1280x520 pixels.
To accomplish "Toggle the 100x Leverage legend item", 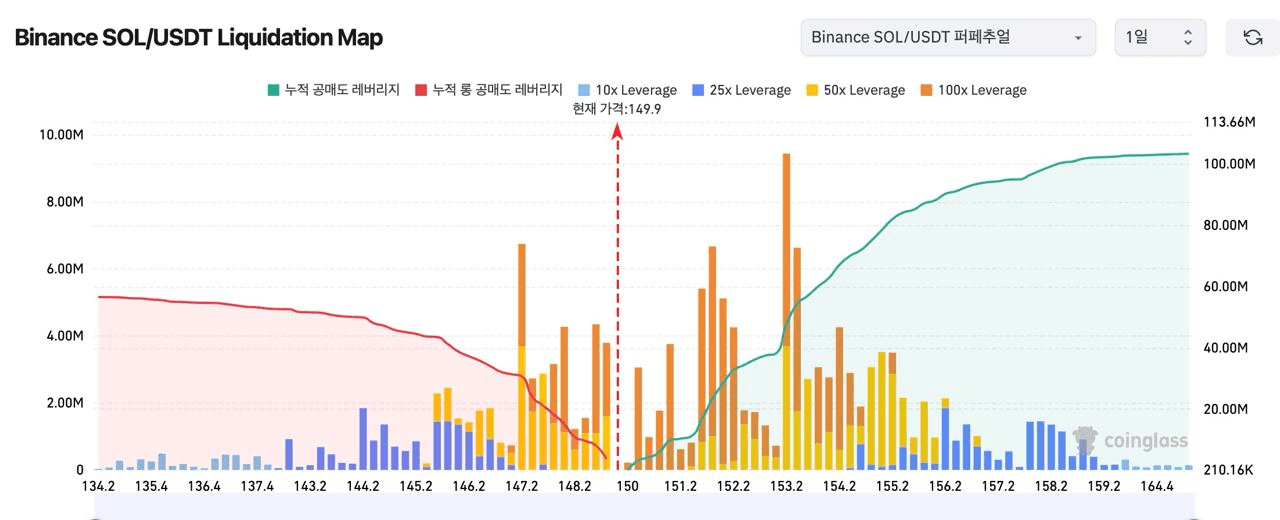I will point(972,90).
